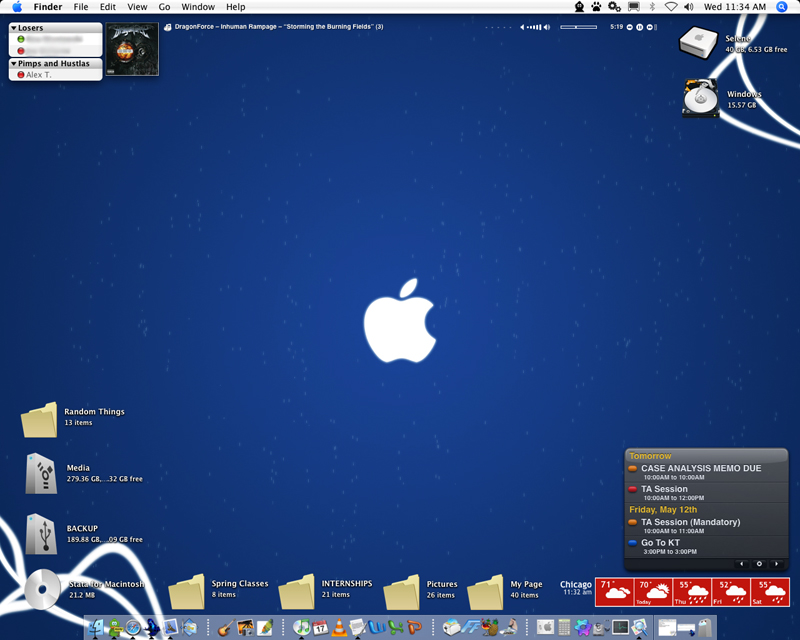Skip to previous track in music widget
Viewport: 800px width, 640px height.
click(630, 27)
